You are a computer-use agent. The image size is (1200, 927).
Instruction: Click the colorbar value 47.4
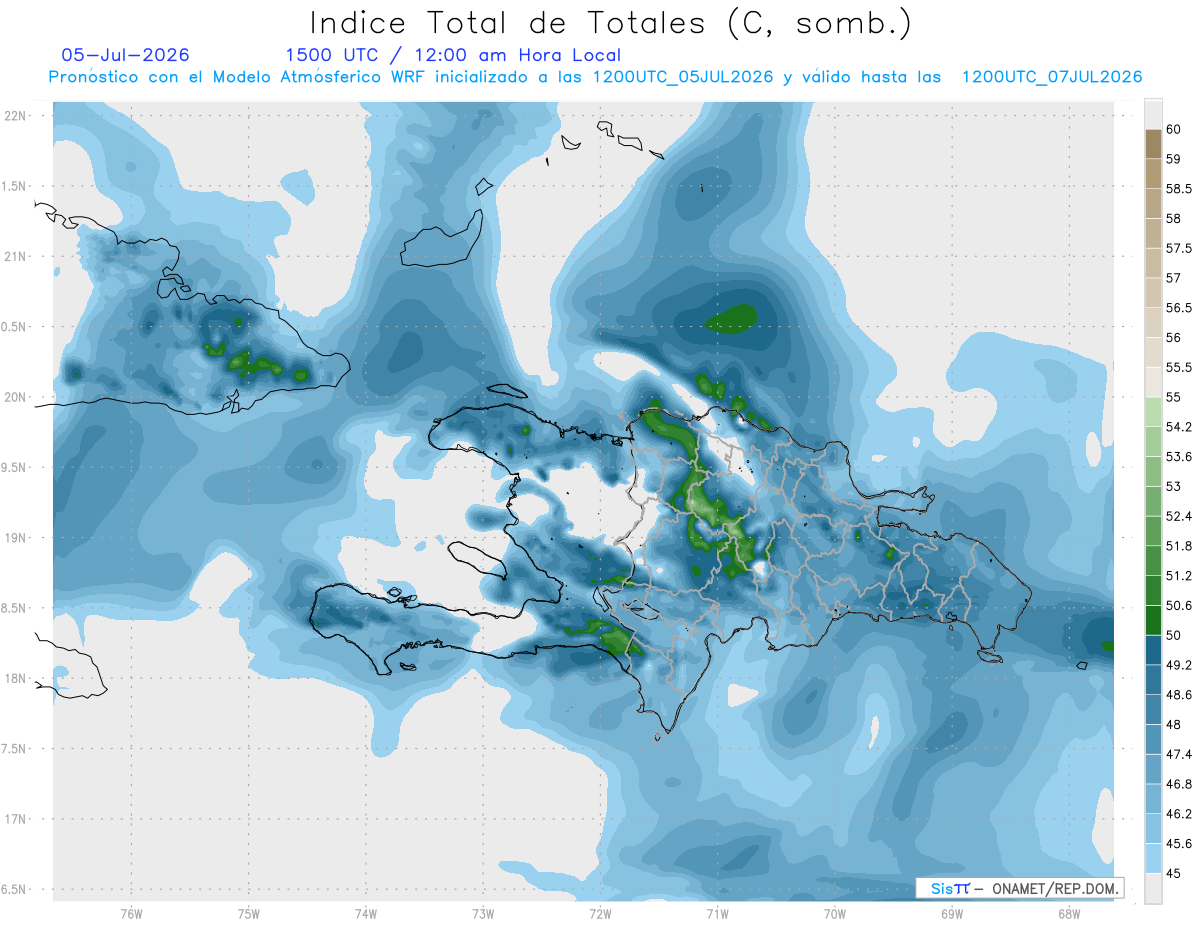(1179, 754)
